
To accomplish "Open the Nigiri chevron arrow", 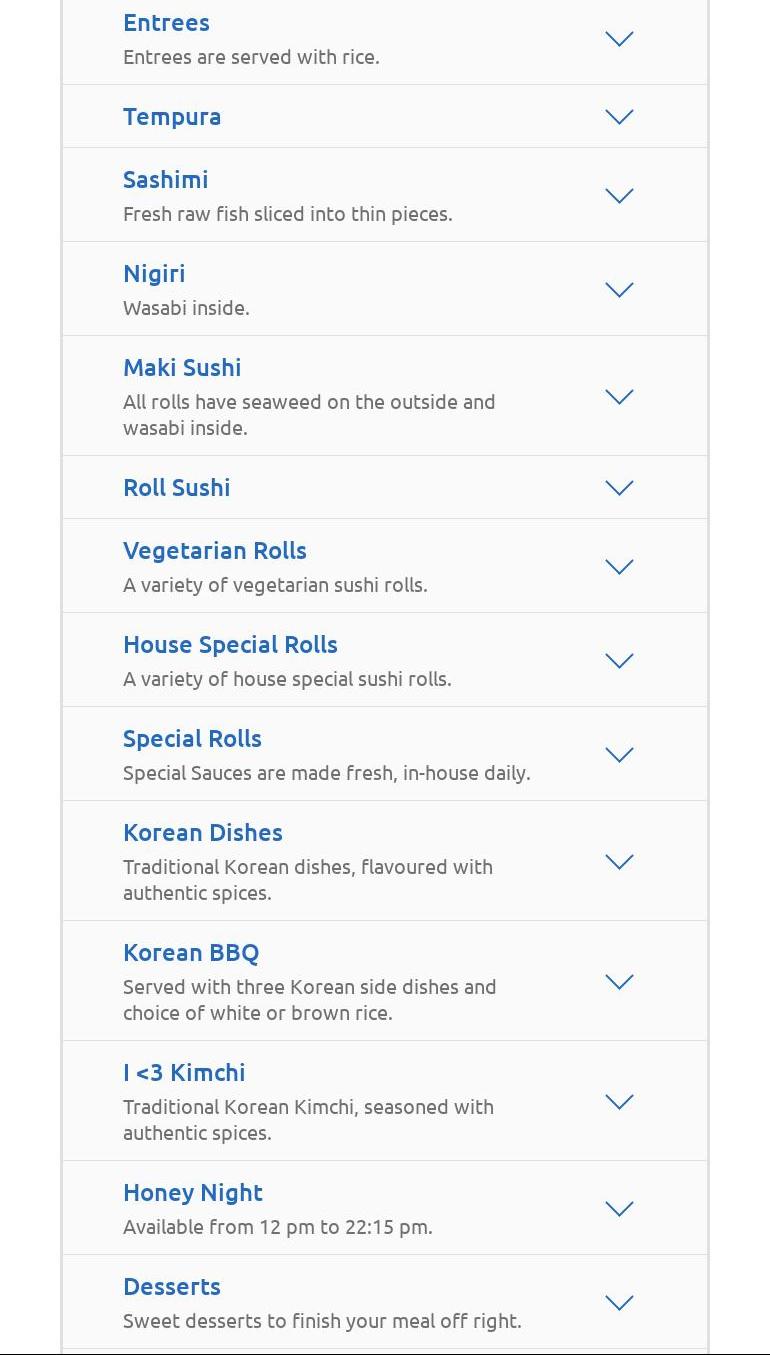I will click(620, 290).
